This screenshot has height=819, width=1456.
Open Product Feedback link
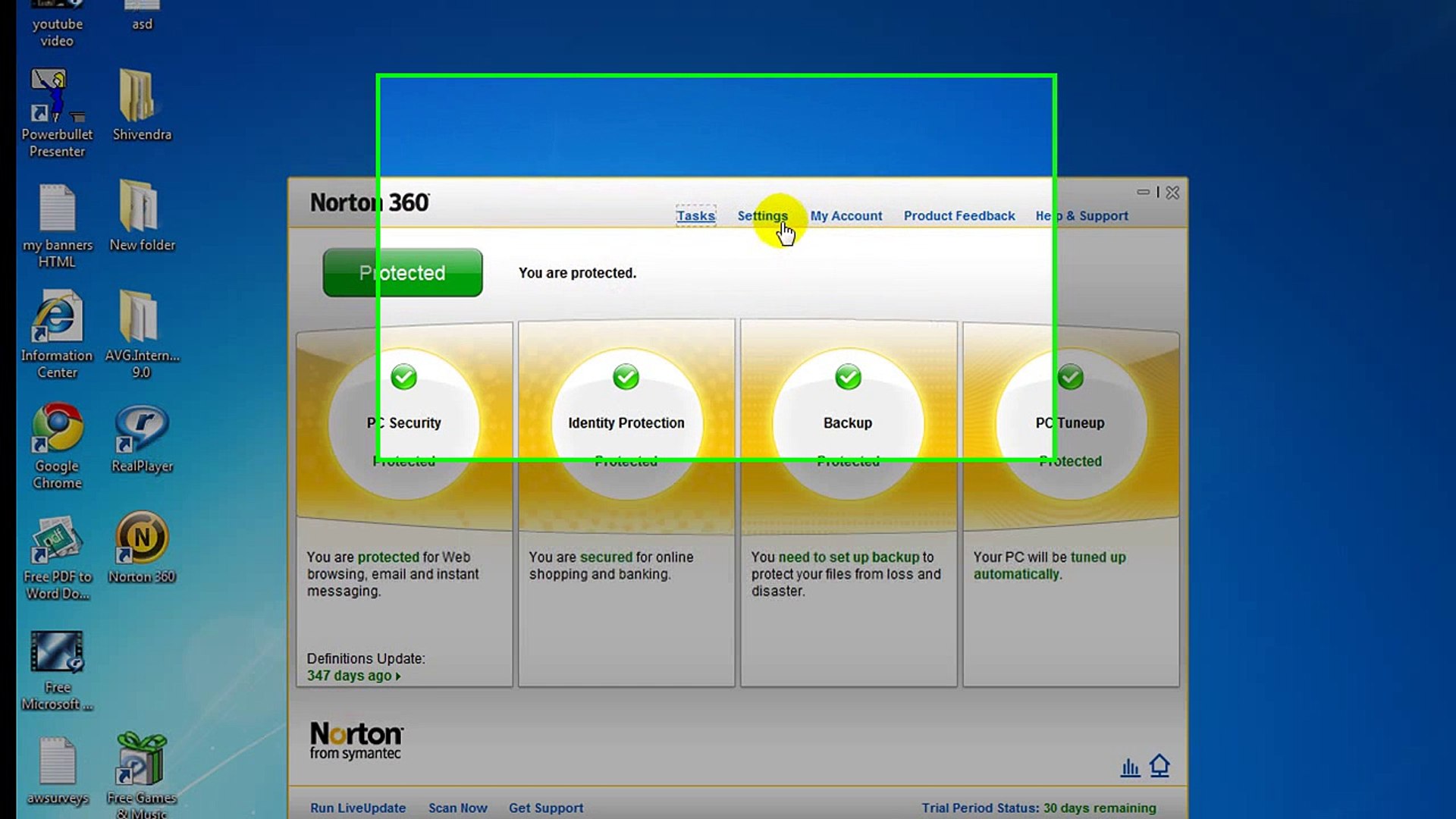(x=959, y=216)
